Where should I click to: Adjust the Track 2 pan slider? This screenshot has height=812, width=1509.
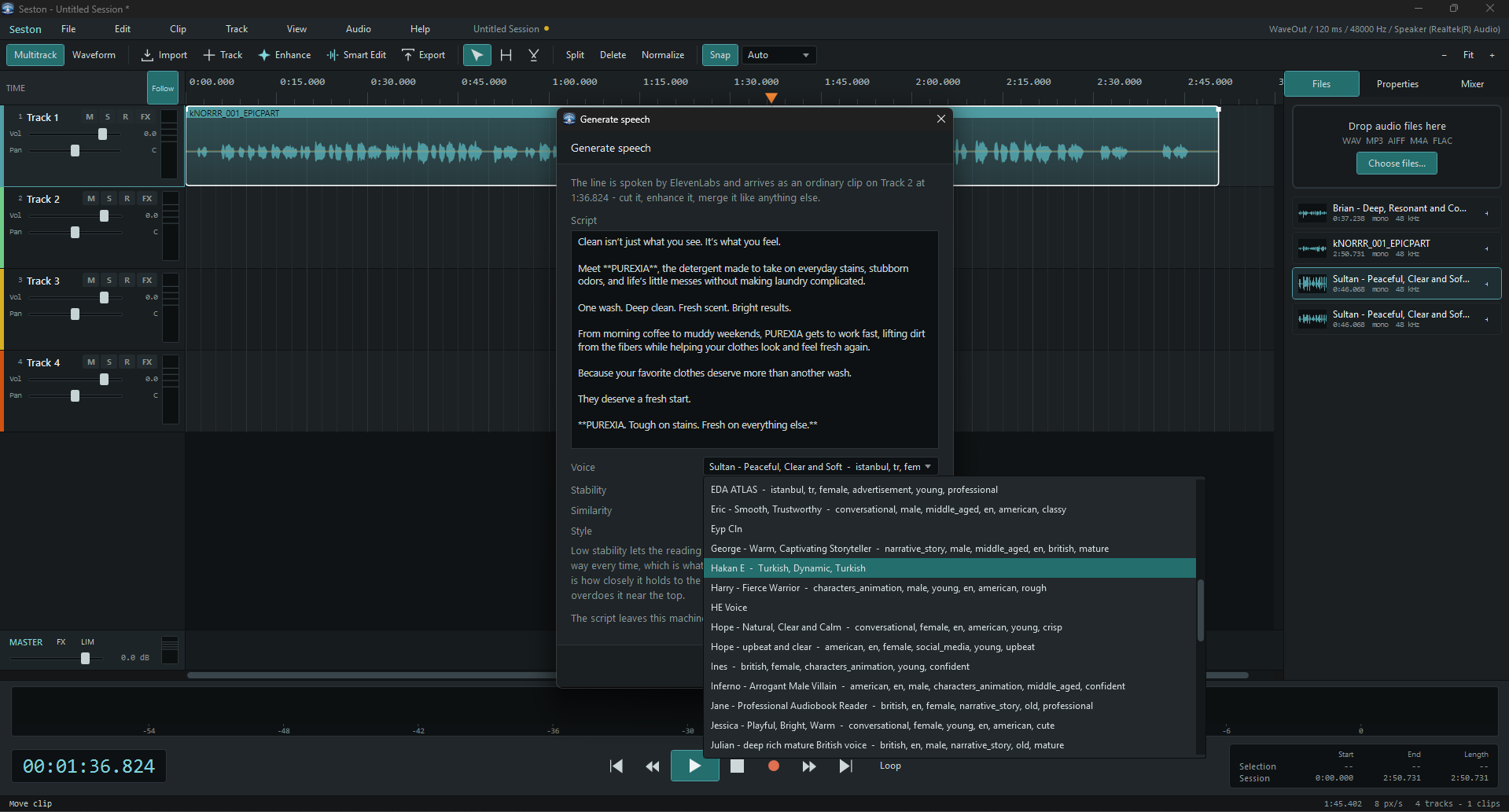pos(75,233)
